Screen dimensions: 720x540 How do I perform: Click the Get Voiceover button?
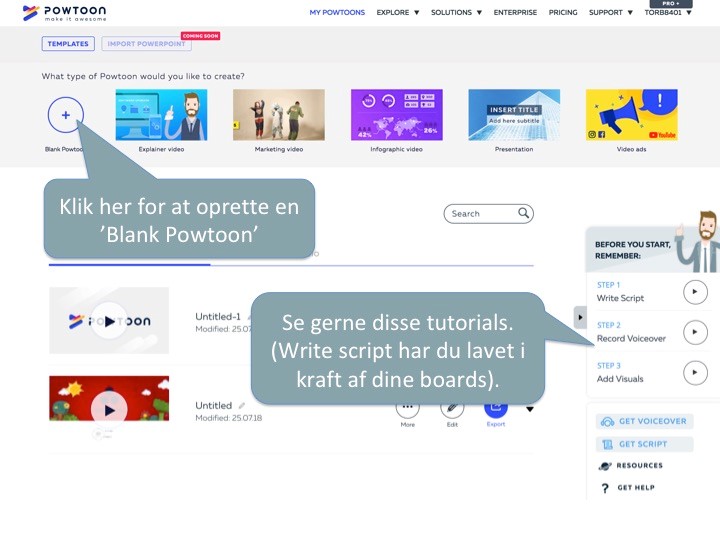pyautogui.click(x=644, y=421)
